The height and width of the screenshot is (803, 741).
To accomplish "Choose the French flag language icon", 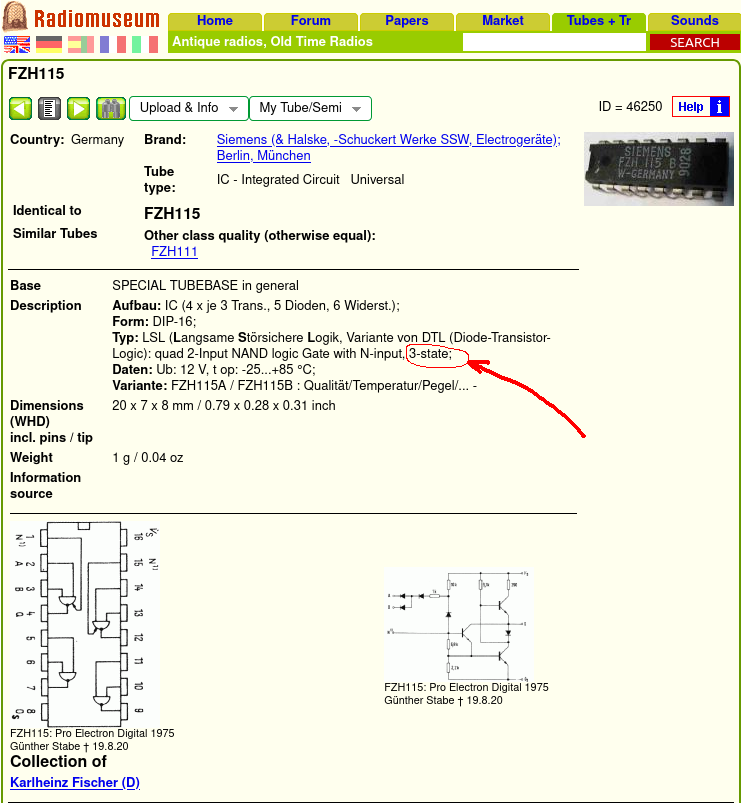I will pyautogui.click(x=112, y=44).
